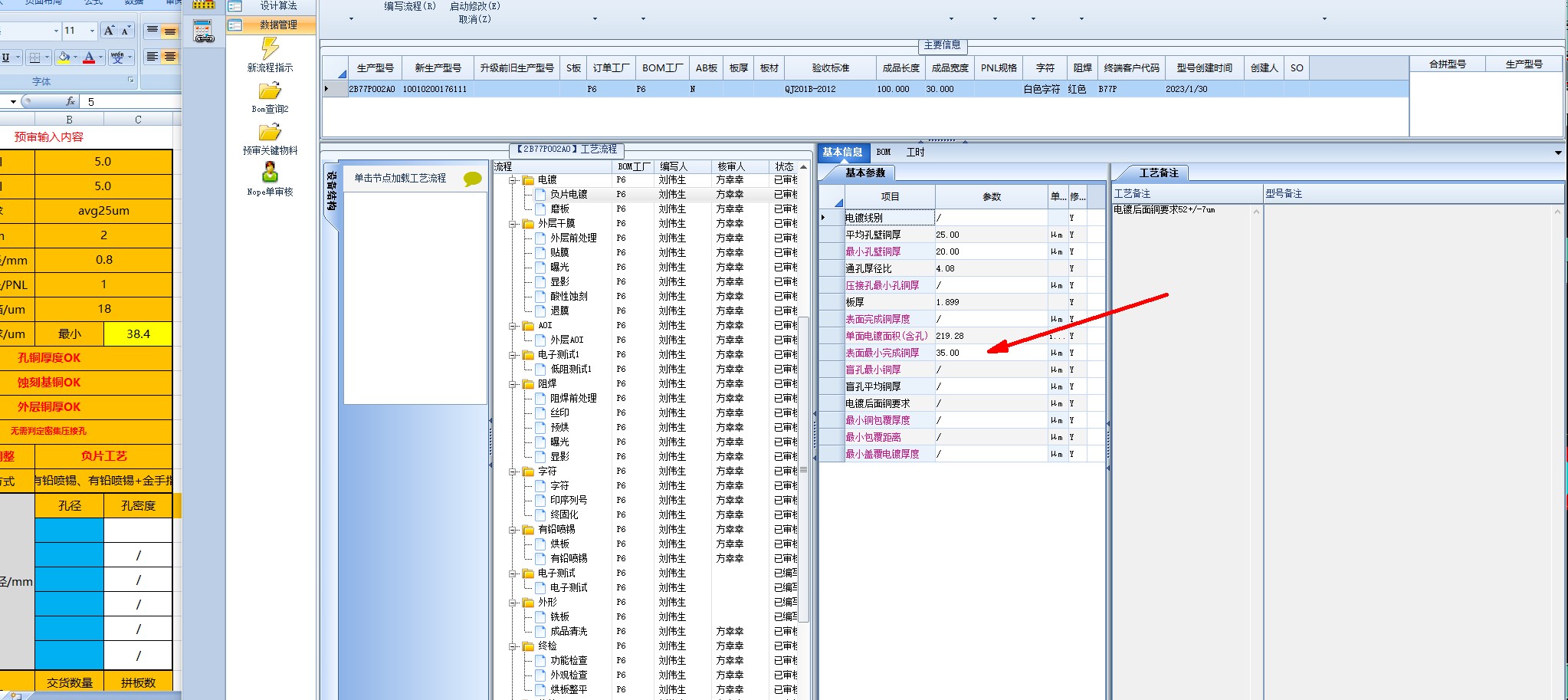The image size is (1568, 700).
Task: Apply the yellow fill color swatch
Action: [64, 58]
